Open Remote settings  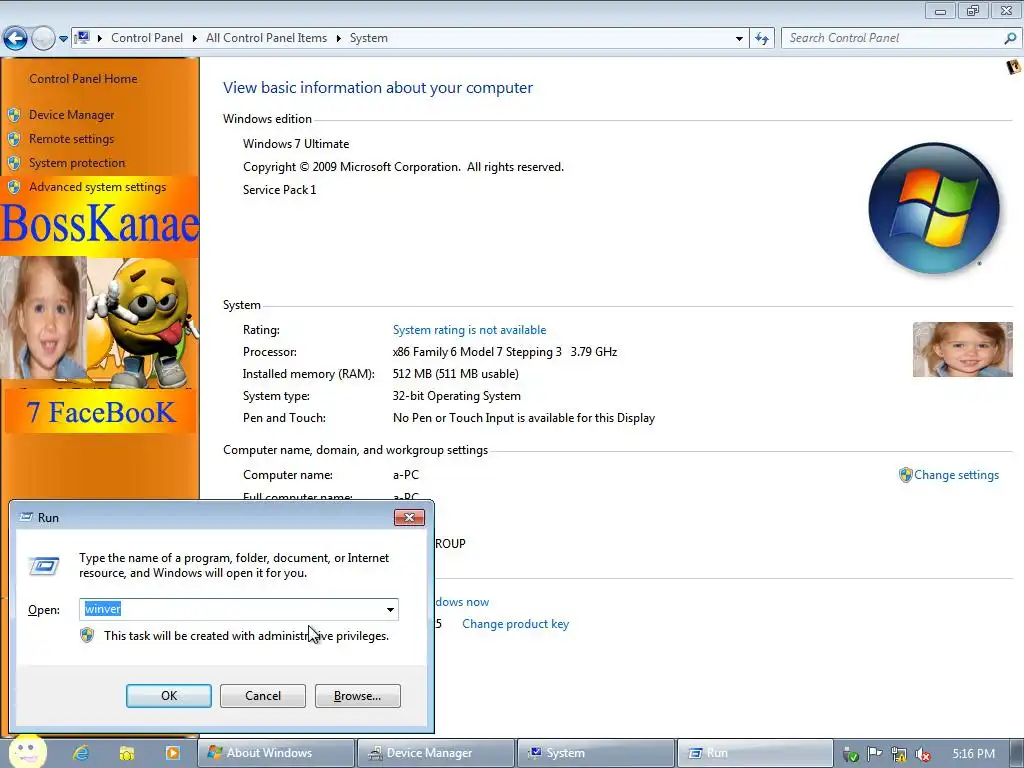click(71, 139)
